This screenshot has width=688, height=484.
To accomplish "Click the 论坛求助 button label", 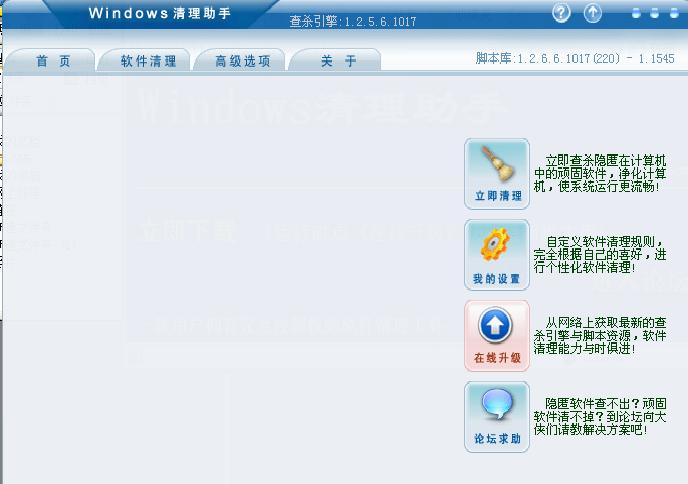I will point(497,438).
